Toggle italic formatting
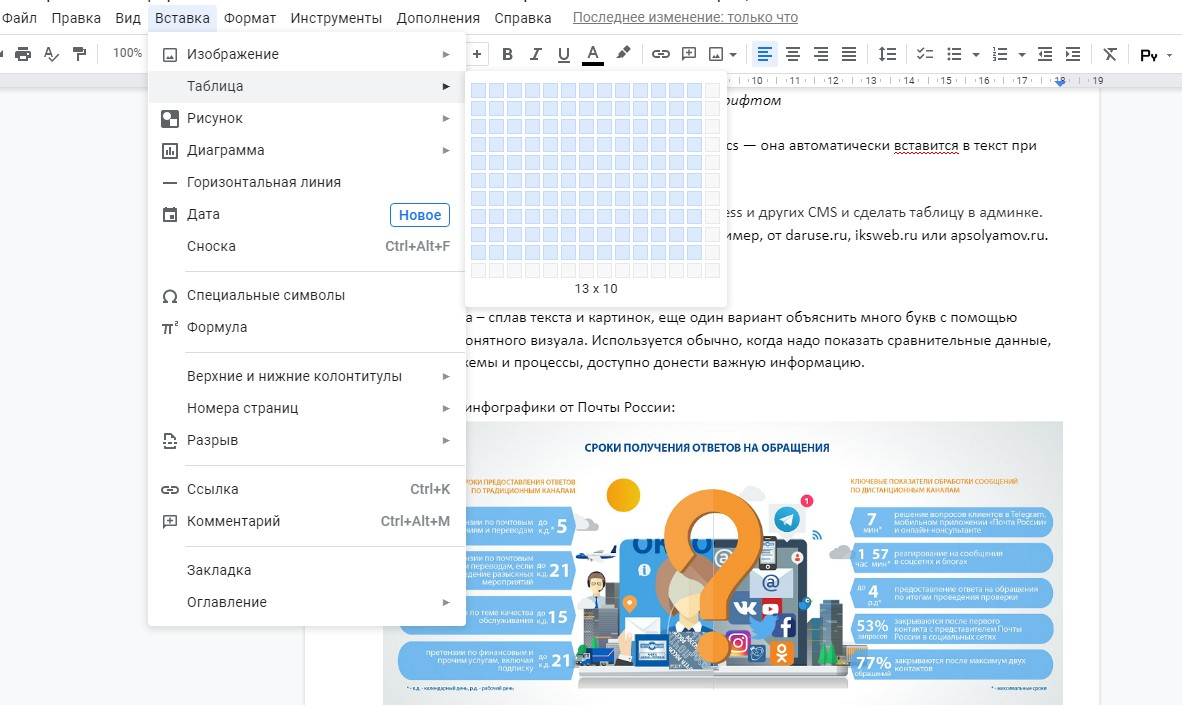The width and height of the screenshot is (1182, 705). (535, 54)
